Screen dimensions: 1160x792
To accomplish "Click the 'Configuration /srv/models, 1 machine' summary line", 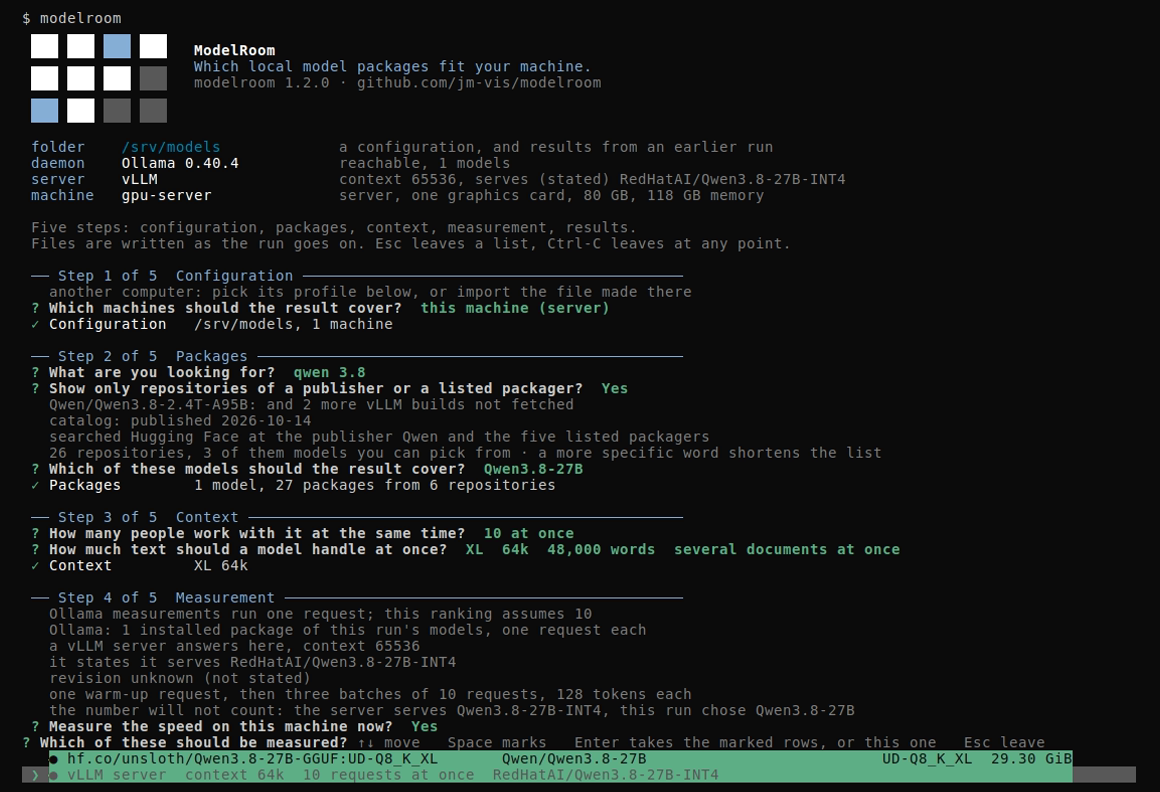I will point(212,325).
